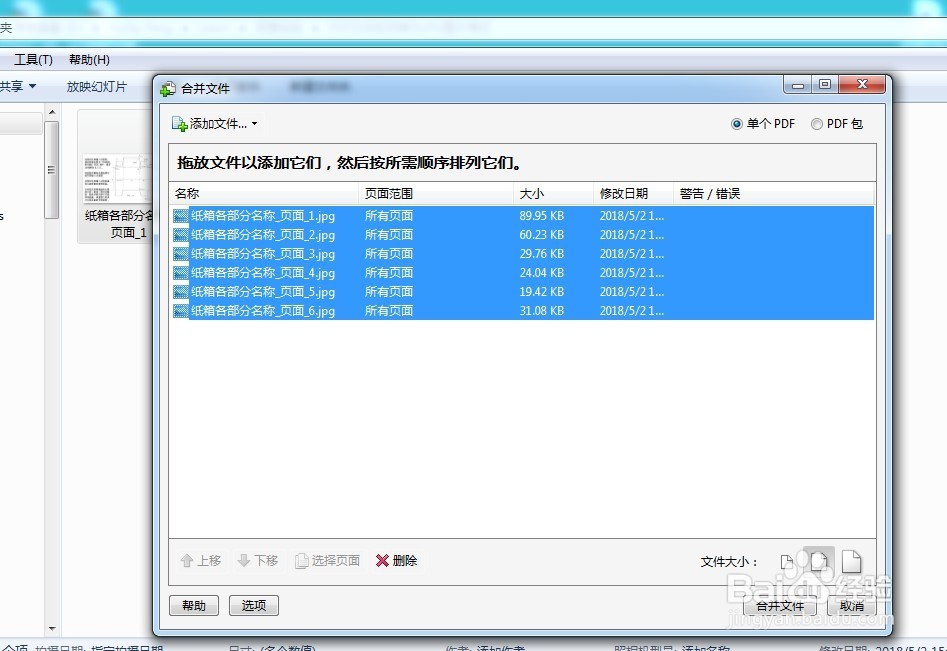Click JPG icon of 纸箱各部分名称_页面_6.jpg
This screenshot has width=947, height=651.
tap(181, 311)
